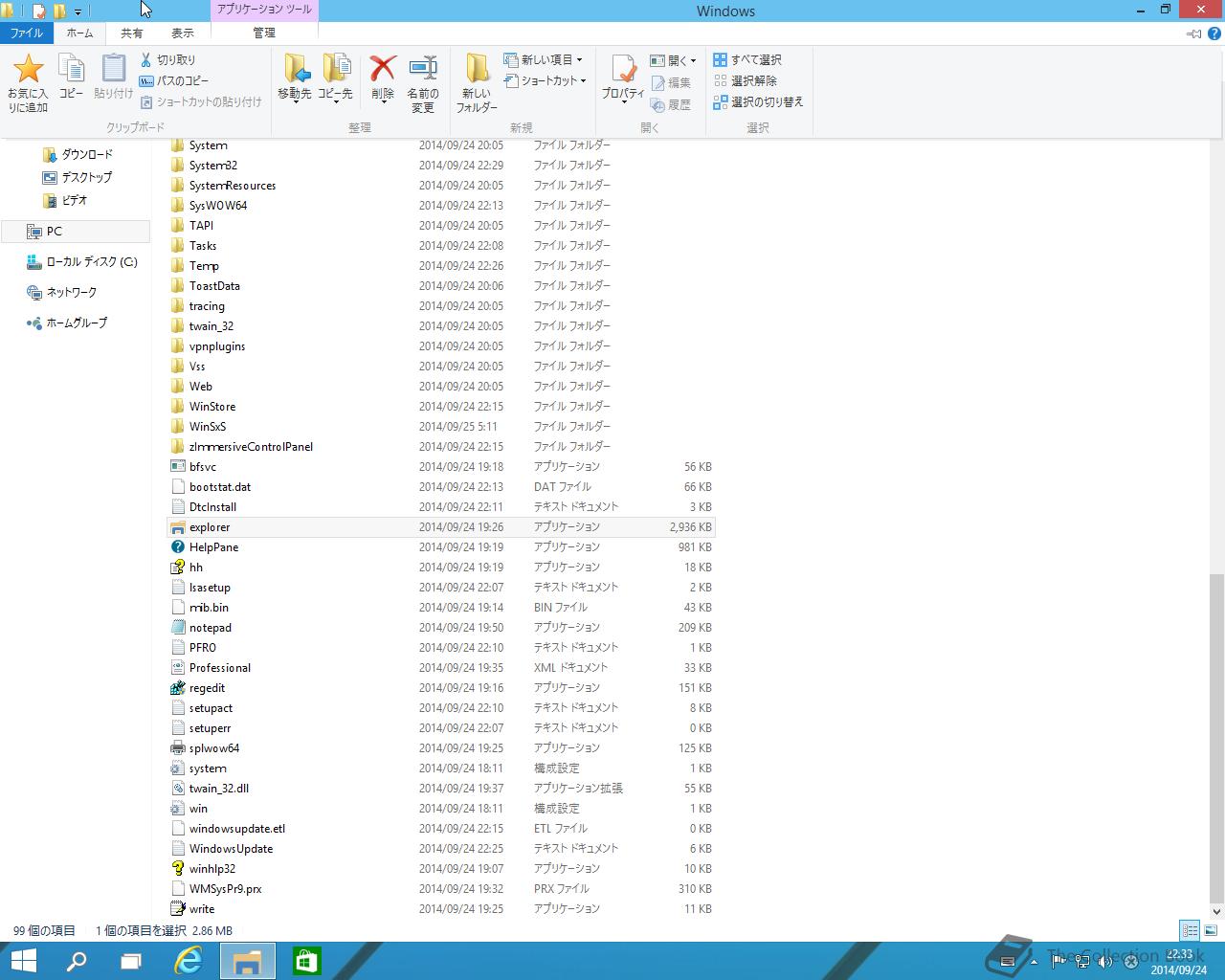Open the コピー先 folder dropdown
This screenshot has height=980, width=1225.
pyautogui.click(x=335, y=78)
